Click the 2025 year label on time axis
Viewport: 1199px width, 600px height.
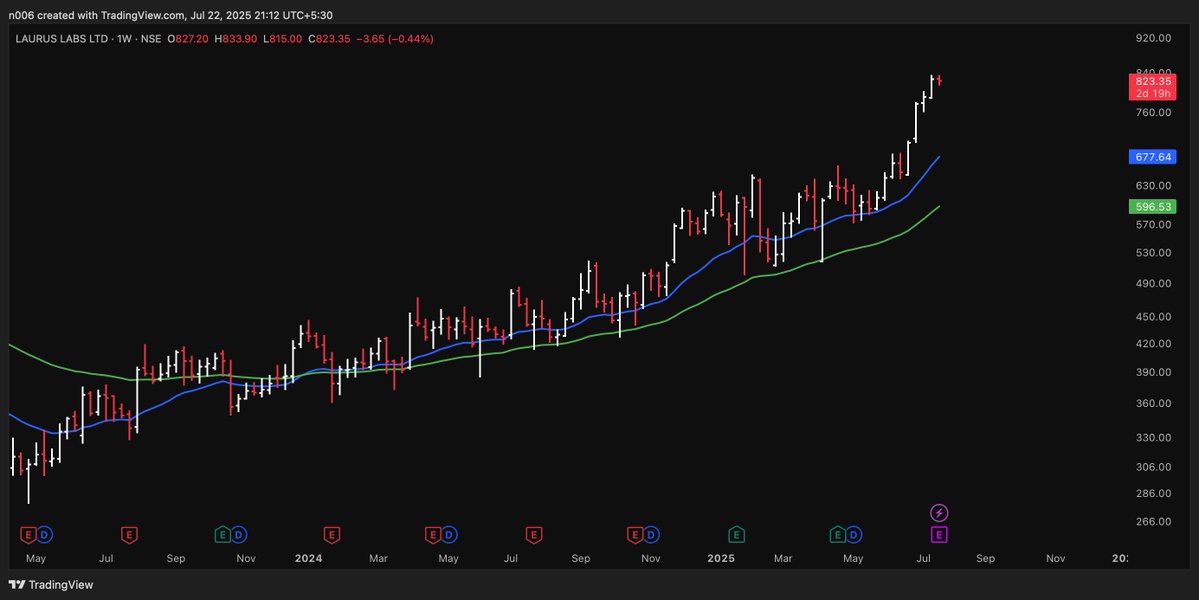point(721,559)
